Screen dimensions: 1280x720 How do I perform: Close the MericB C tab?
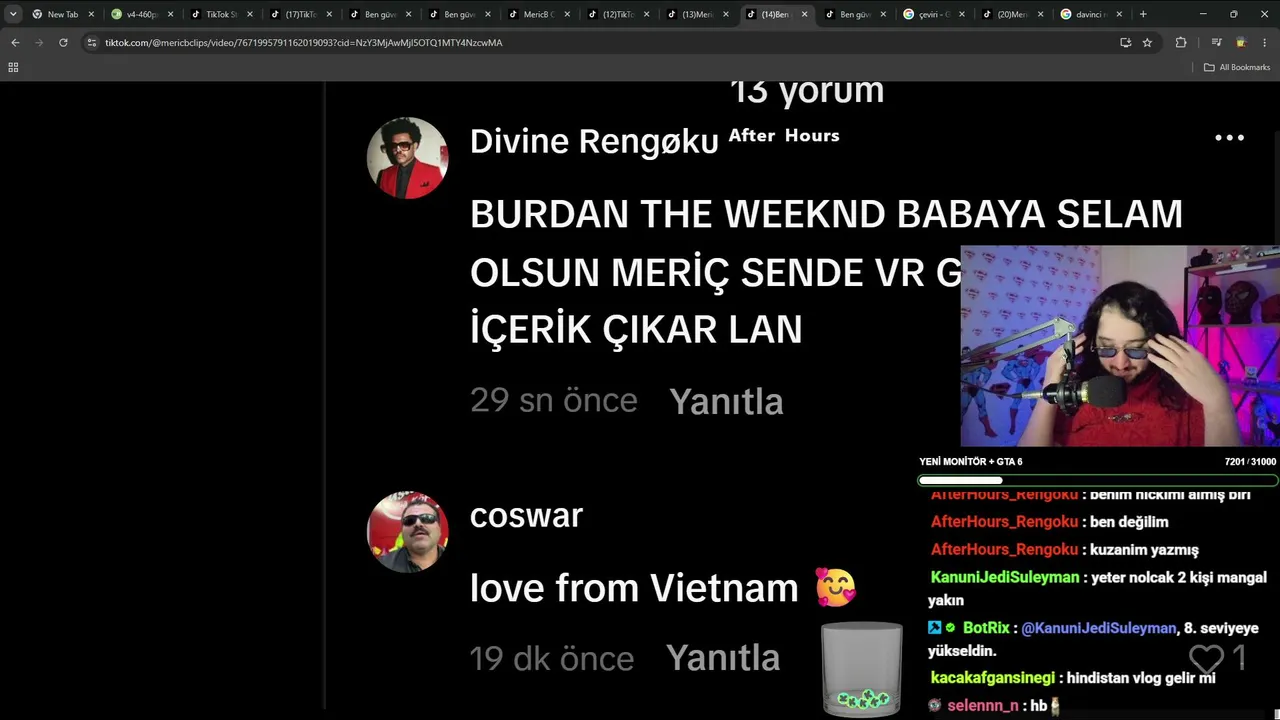click(567, 14)
